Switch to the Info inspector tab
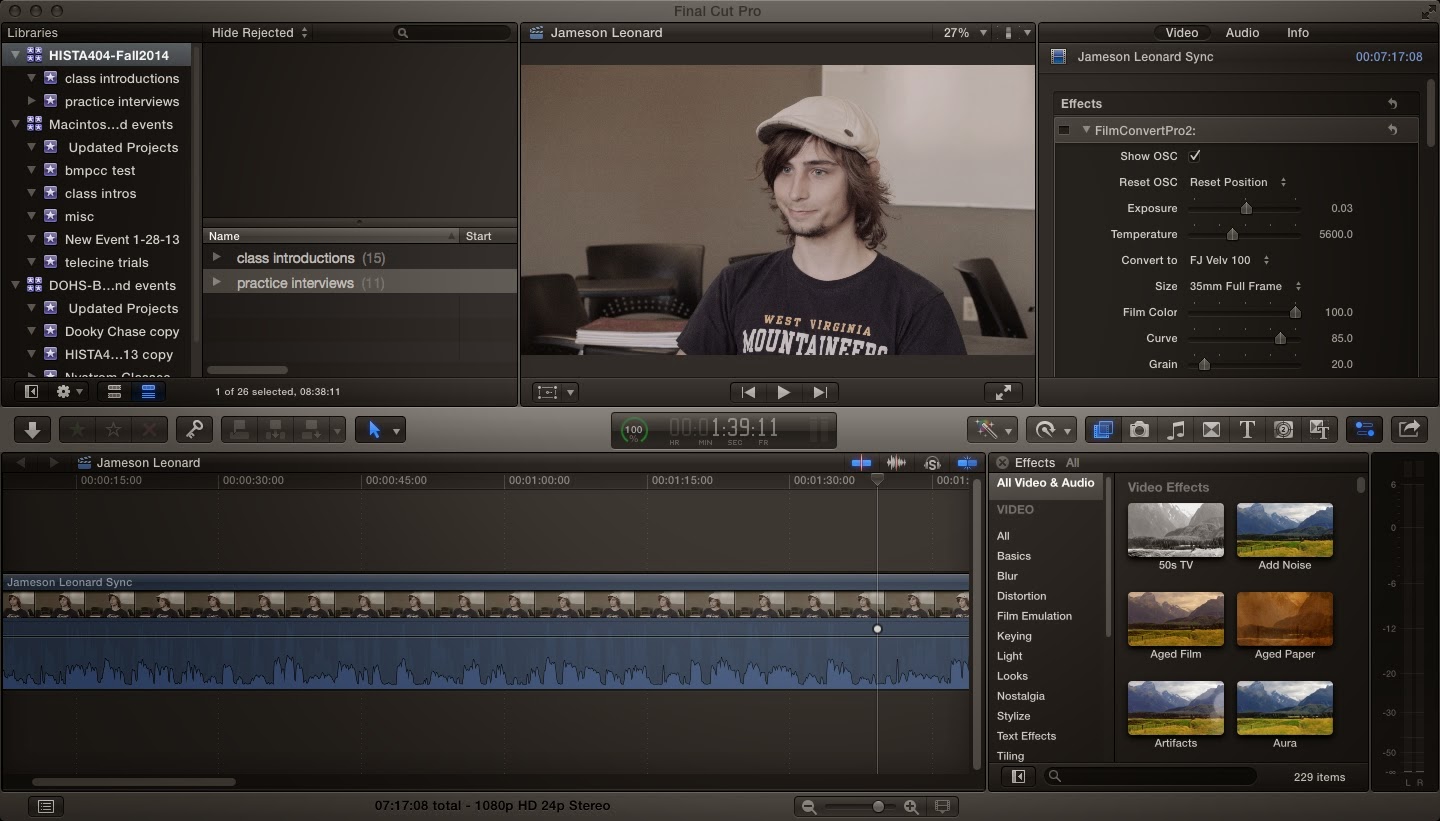Image resolution: width=1440 pixels, height=821 pixels. [1298, 33]
